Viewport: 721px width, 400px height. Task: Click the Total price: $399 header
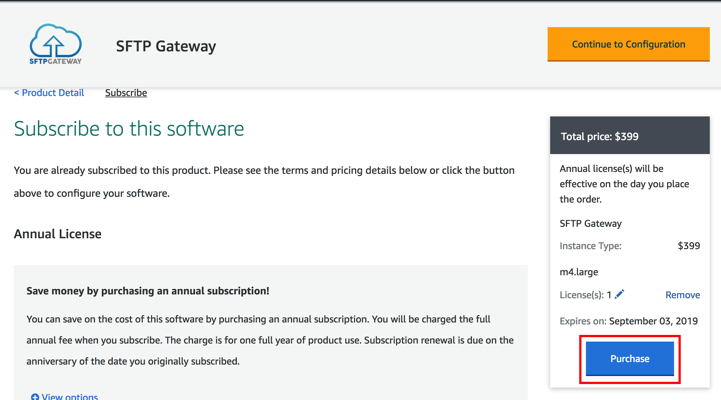click(629, 136)
